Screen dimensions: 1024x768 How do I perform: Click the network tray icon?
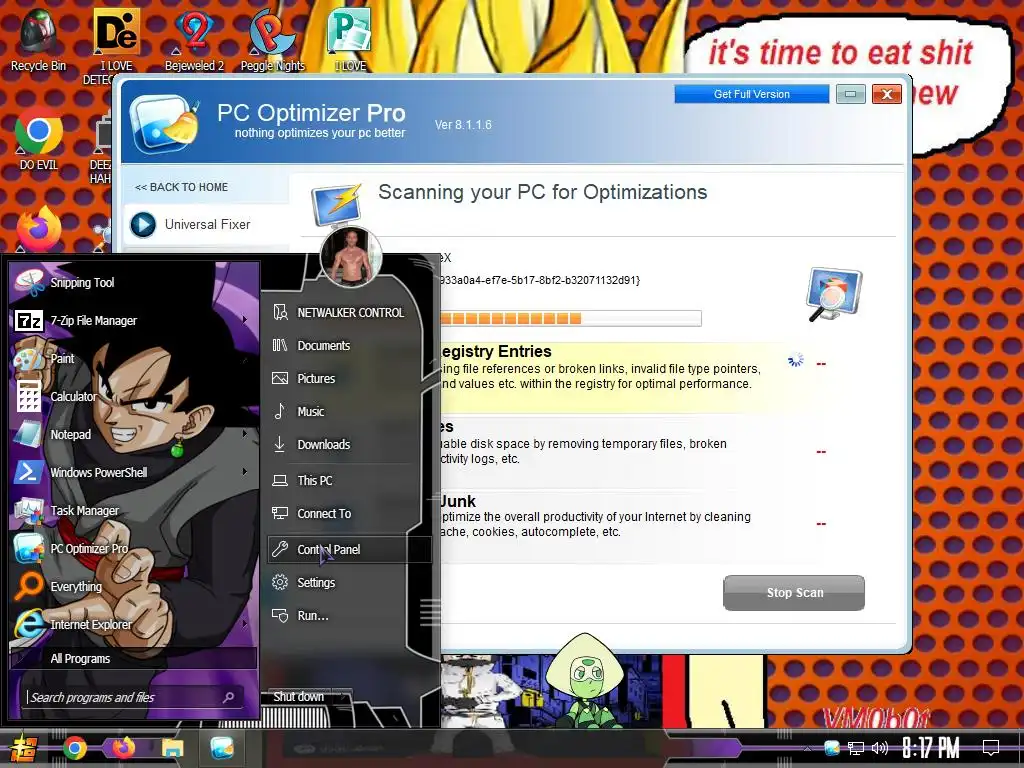pos(856,748)
